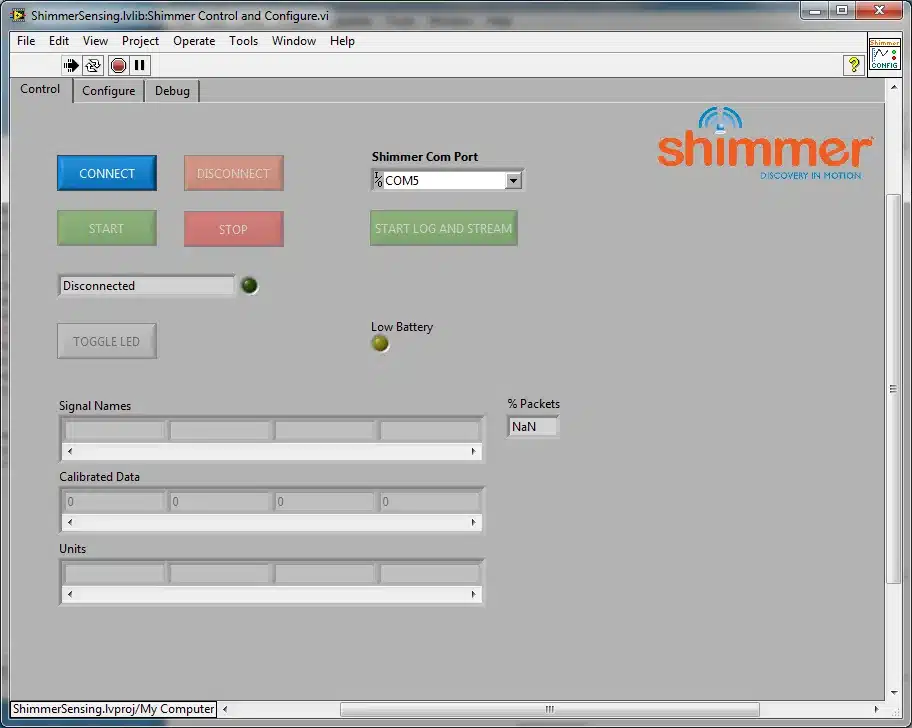
Task: Click the Pause toolbar icon
Action: click(140, 65)
